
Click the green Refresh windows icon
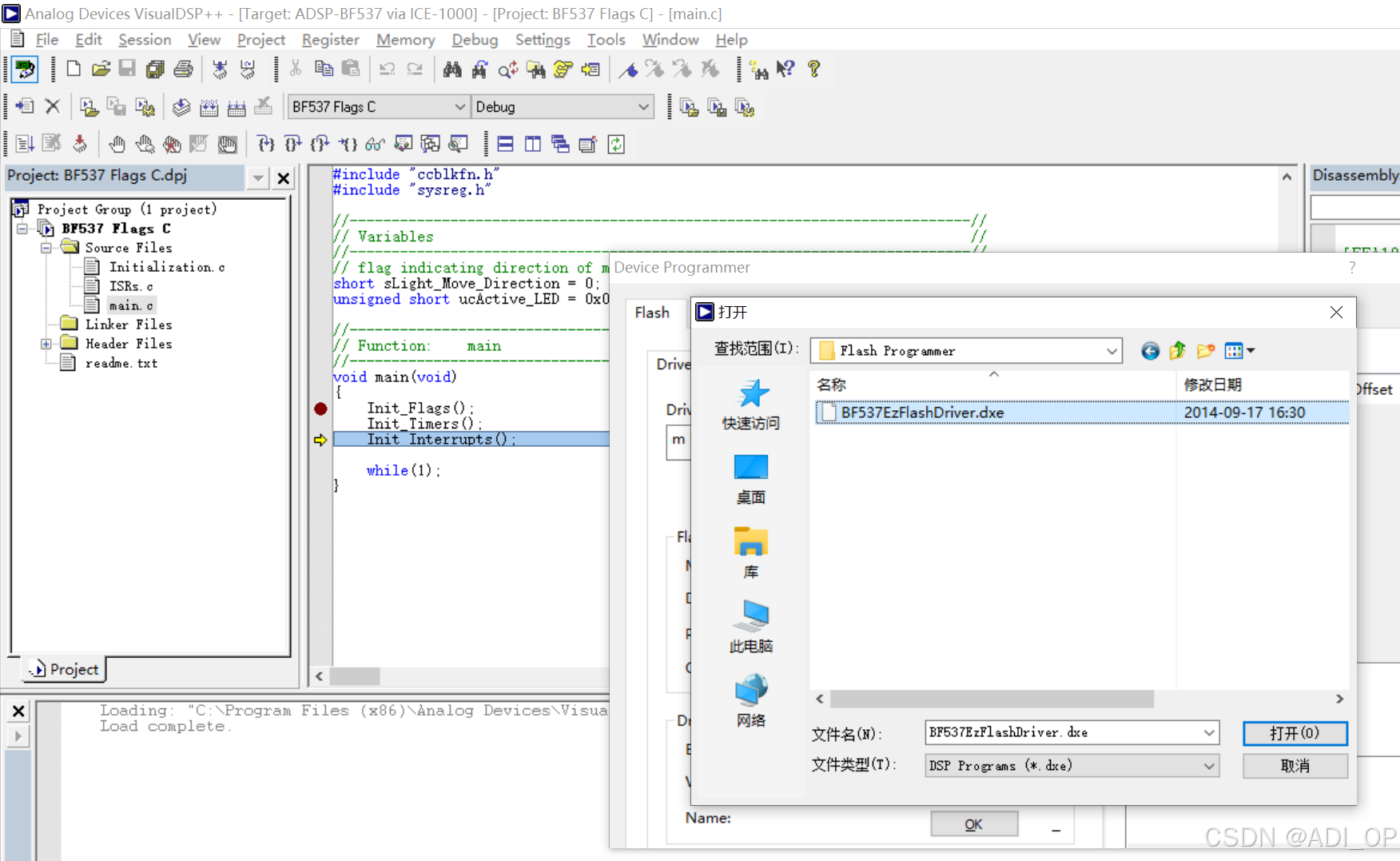616,144
